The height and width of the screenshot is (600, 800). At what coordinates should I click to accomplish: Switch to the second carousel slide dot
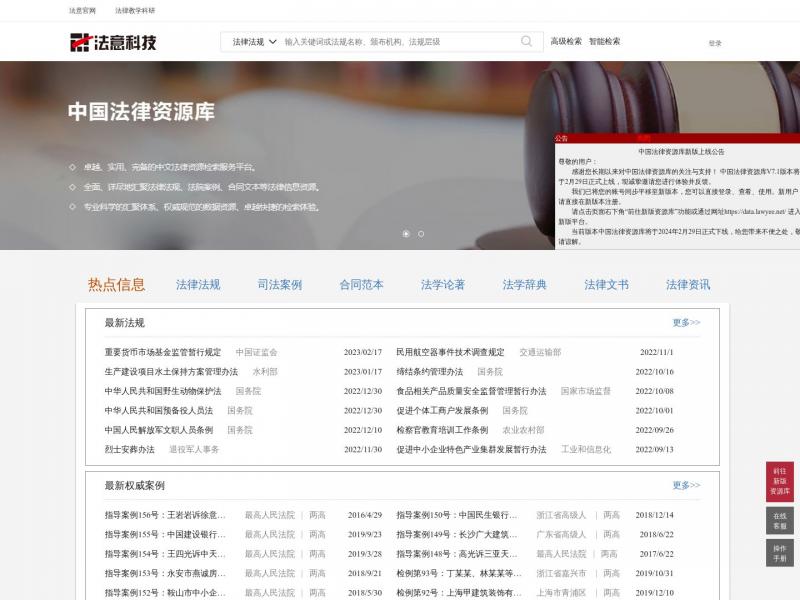tap(421, 234)
